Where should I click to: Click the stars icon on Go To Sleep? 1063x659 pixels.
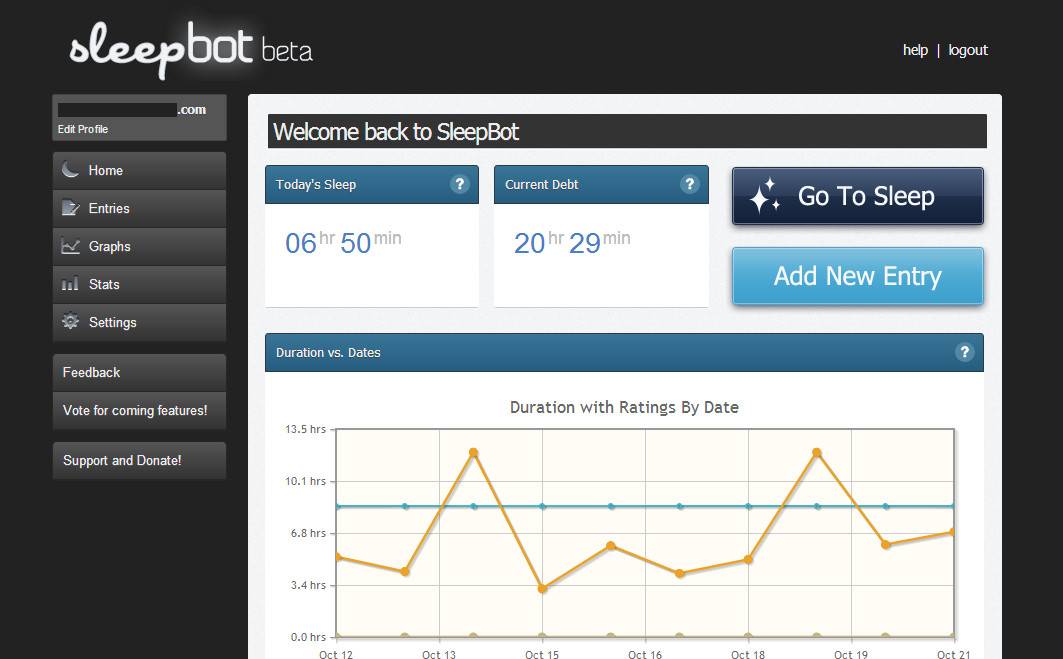(765, 196)
